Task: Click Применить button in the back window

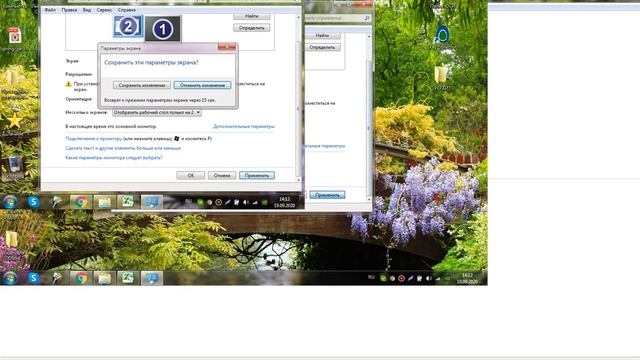Action: [327, 195]
